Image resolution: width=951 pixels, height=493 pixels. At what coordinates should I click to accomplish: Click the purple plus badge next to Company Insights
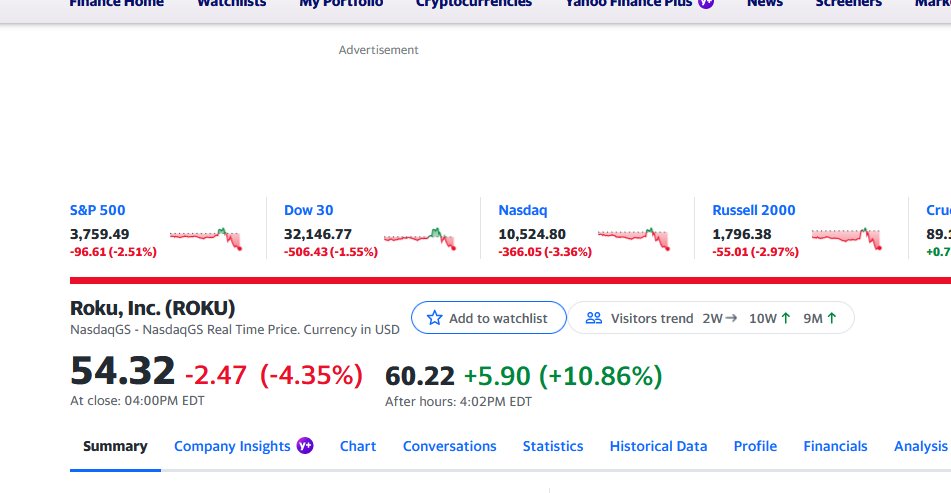click(305, 446)
